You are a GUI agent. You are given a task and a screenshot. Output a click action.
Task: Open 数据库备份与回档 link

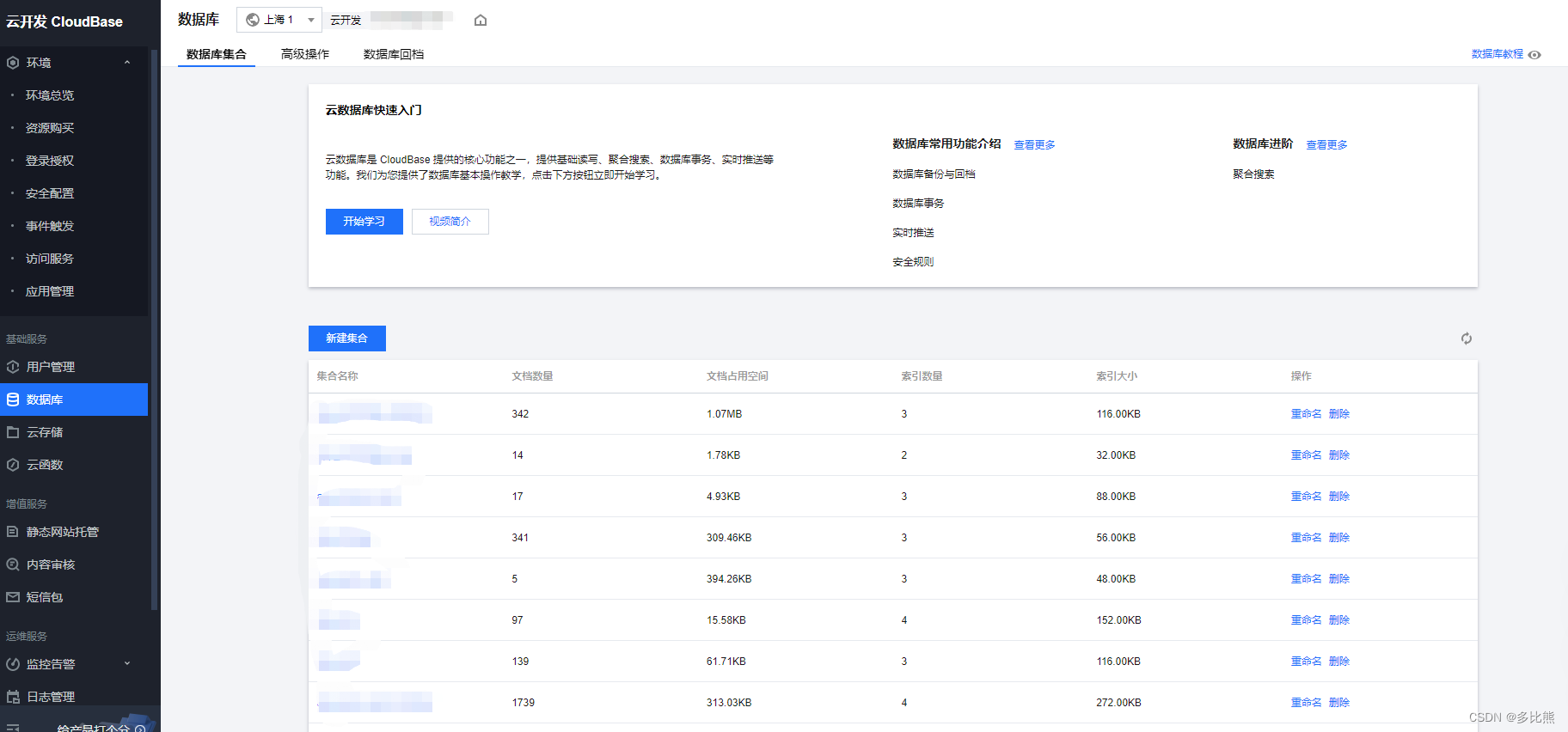(x=934, y=174)
